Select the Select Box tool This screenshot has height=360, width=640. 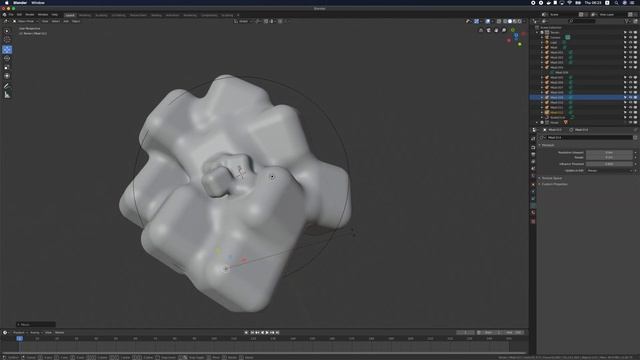(x=7, y=31)
